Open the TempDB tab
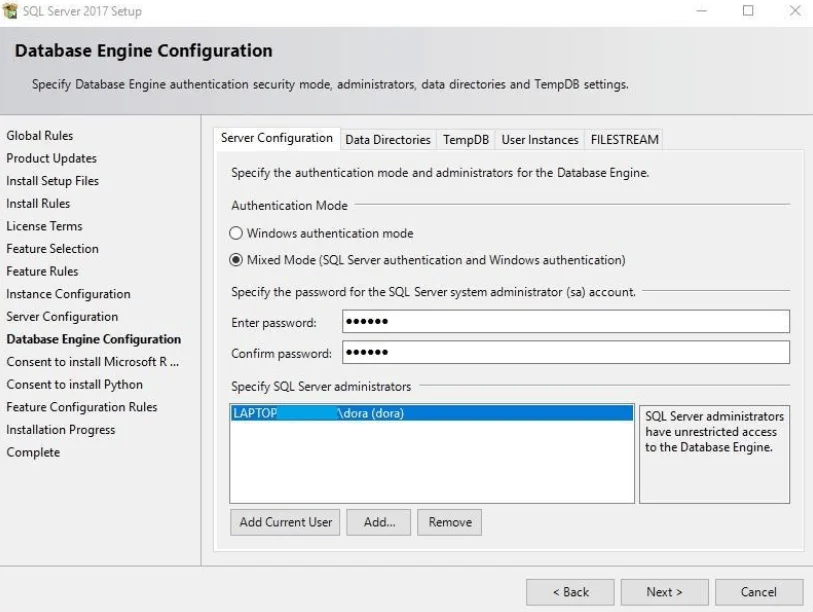 [x=466, y=139]
